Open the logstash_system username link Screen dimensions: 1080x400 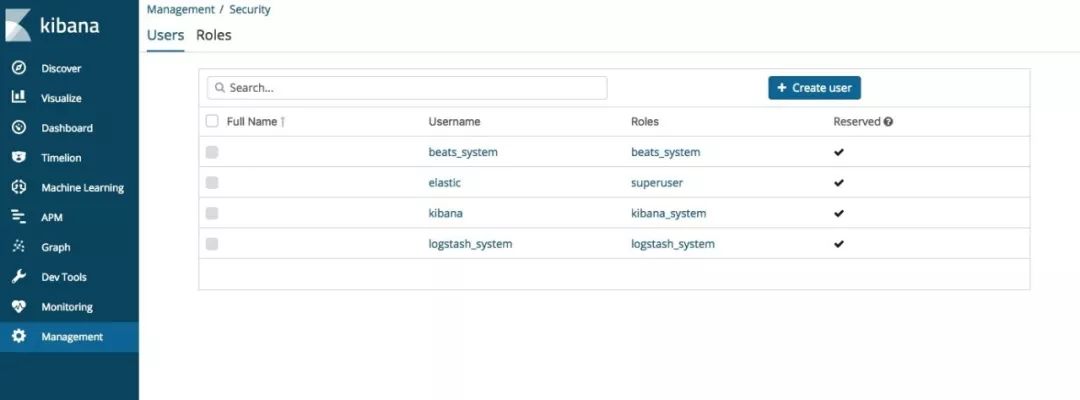470,244
